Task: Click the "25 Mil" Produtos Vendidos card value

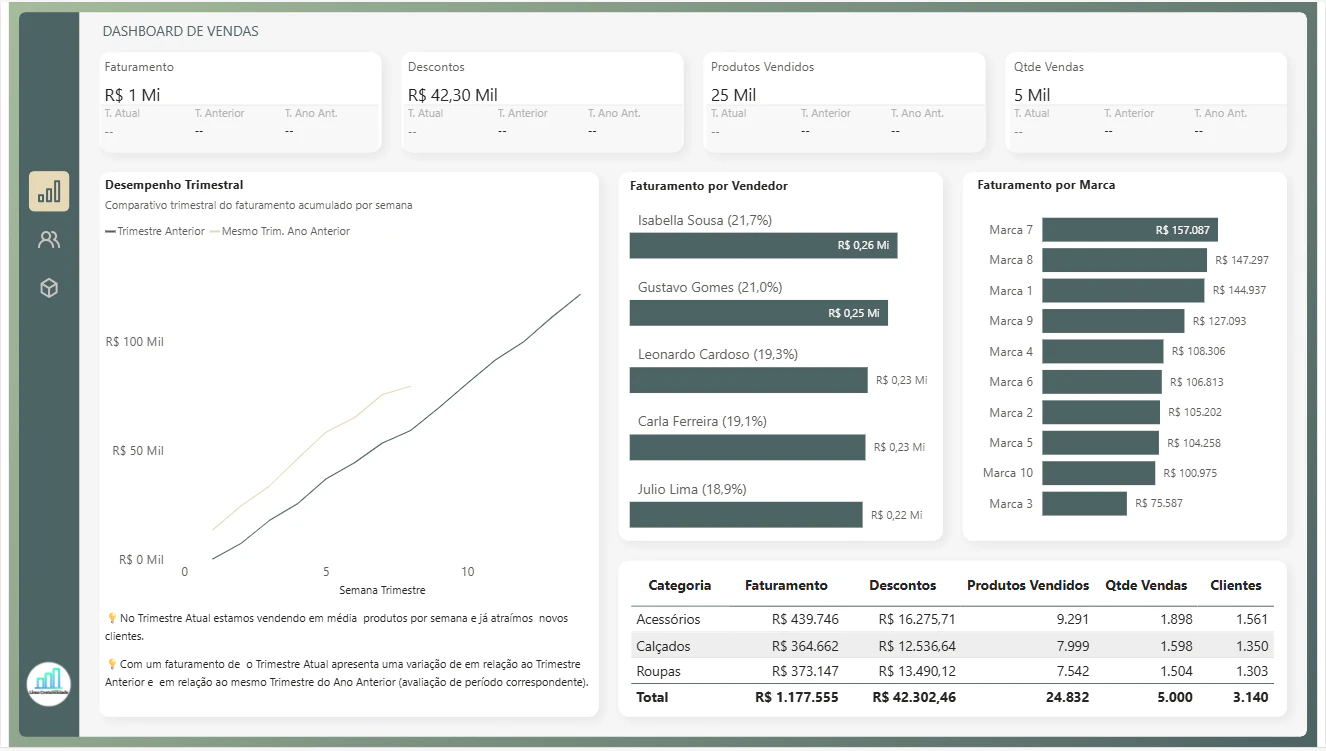Action: pos(734,95)
